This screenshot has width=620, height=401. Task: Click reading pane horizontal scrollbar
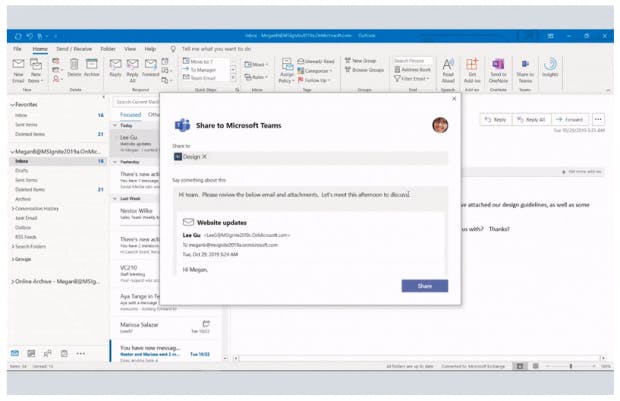(419, 358)
